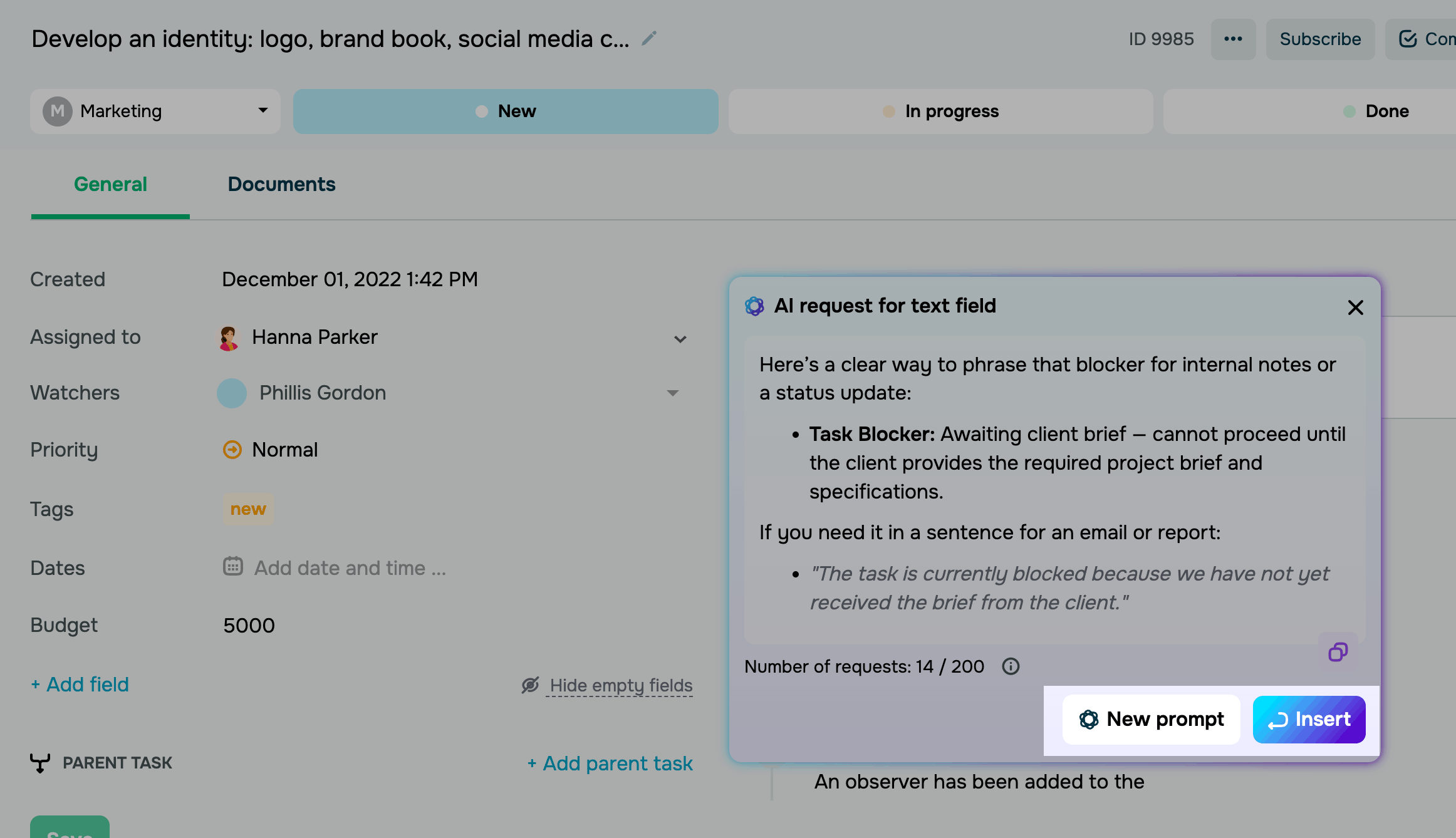This screenshot has width=1456, height=838.
Task: Select the New status stage
Action: point(505,111)
